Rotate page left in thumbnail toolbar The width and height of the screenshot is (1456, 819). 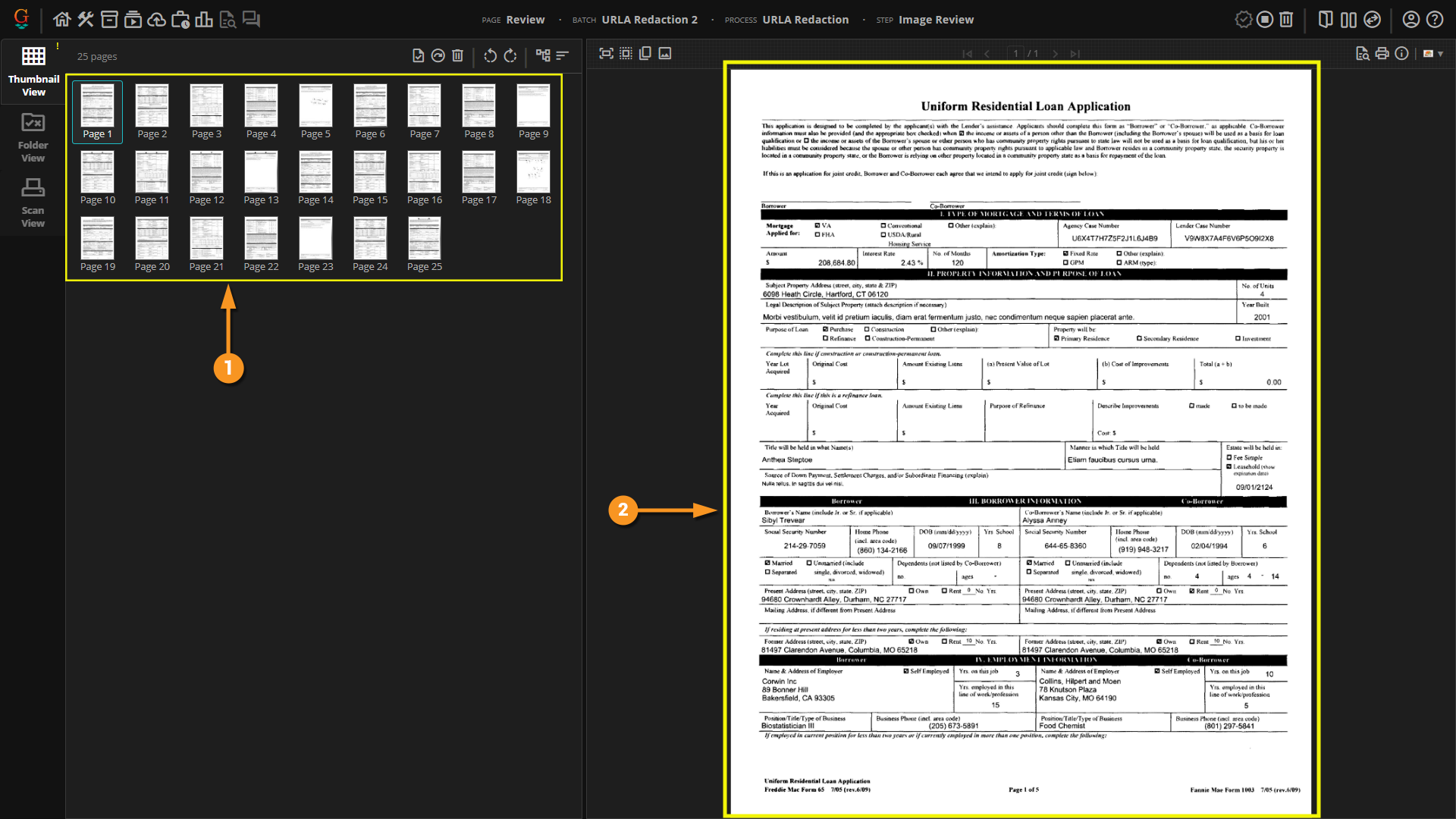click(x=490, y=55)
